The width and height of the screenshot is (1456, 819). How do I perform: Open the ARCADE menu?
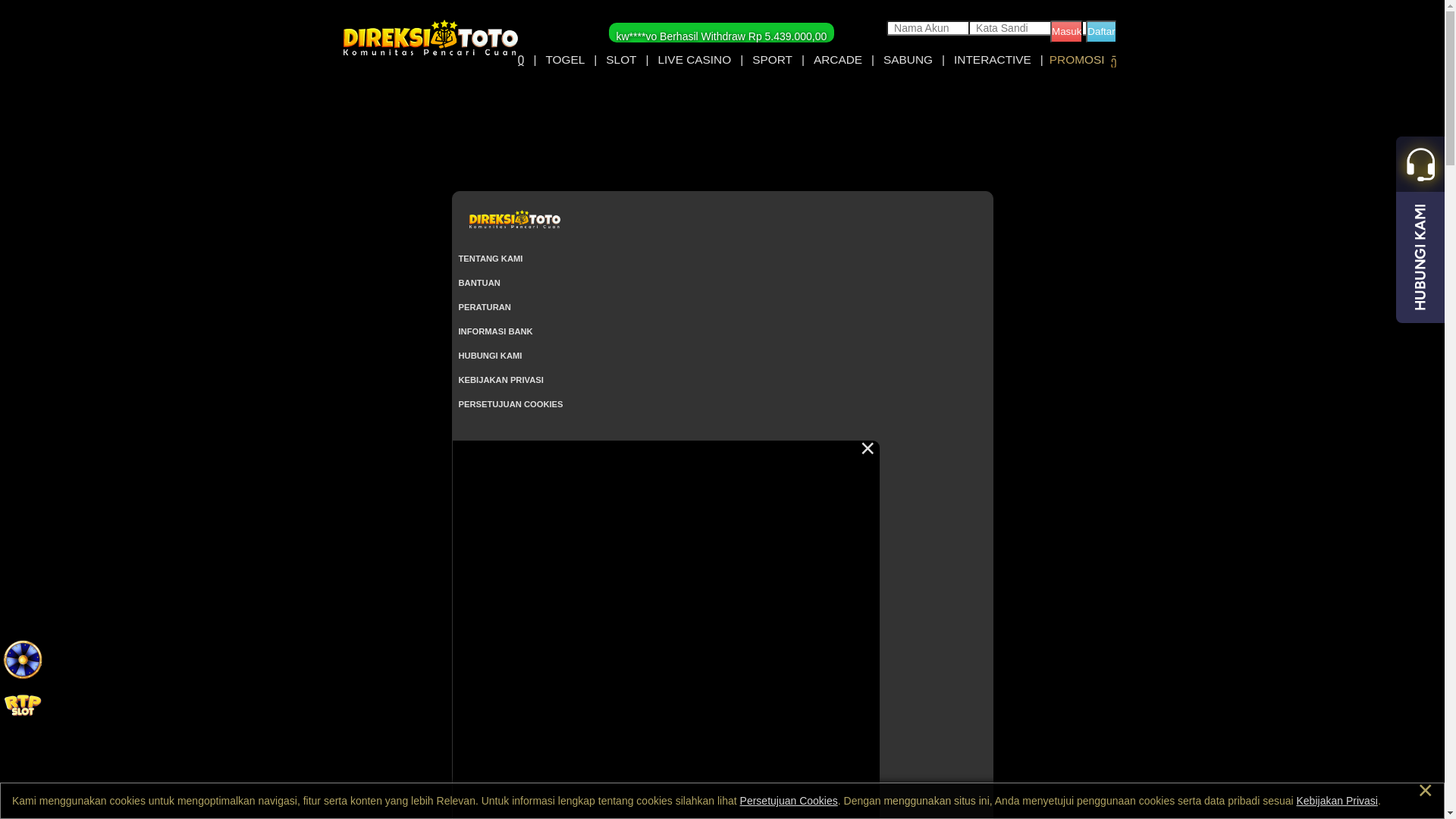pos(838,60)
